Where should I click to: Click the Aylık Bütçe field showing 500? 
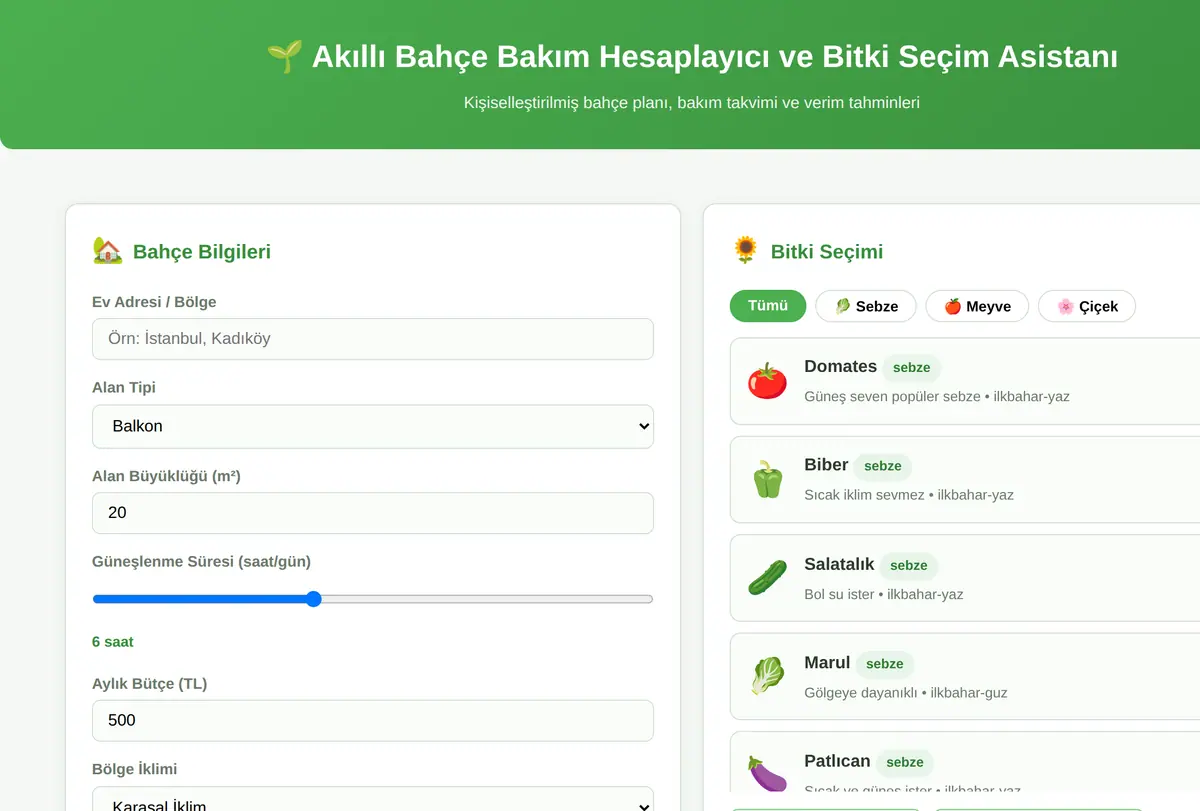point(373,720)
